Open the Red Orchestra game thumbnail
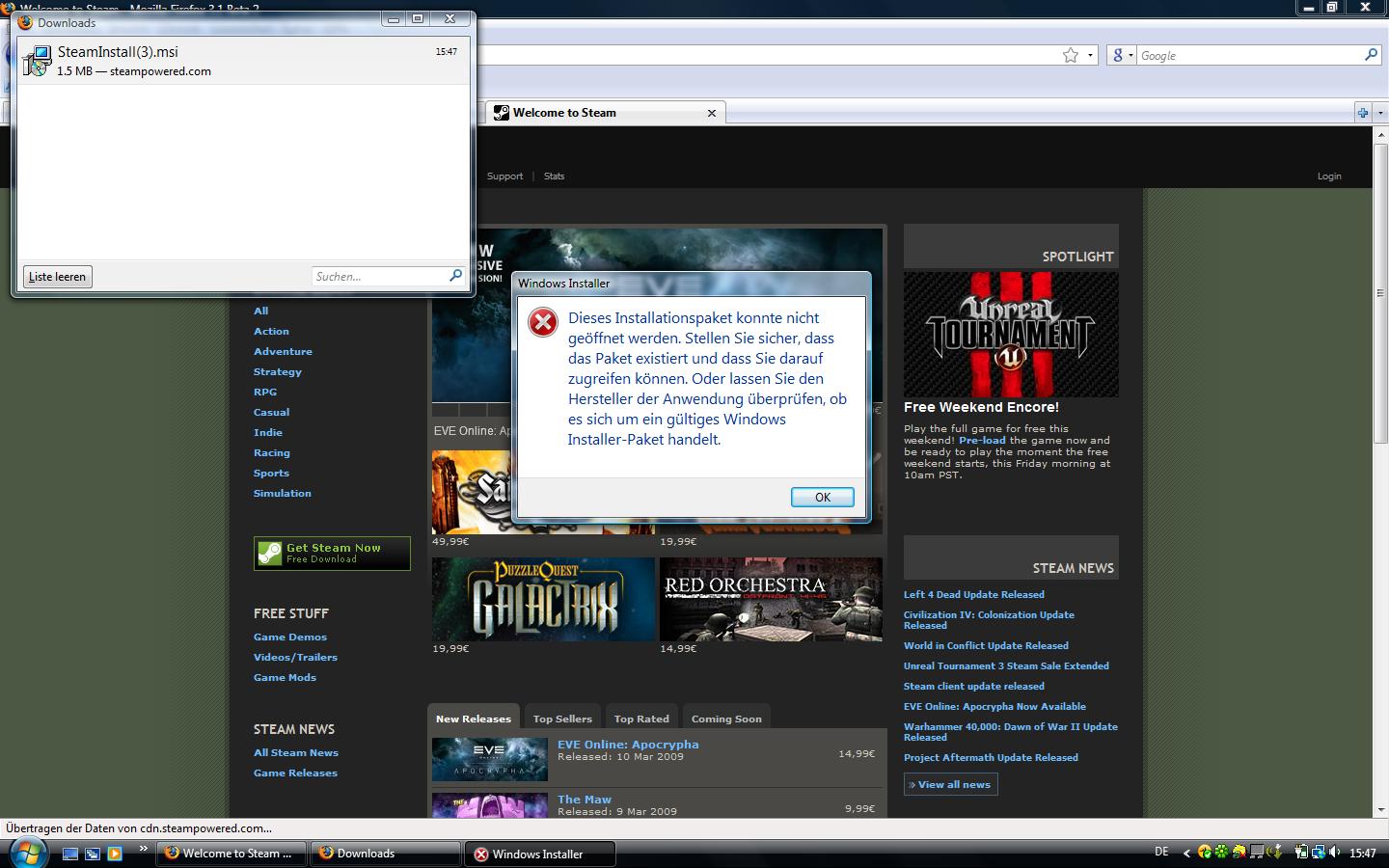The height and width of the screenshot is (868, 1389). (771, 599)
